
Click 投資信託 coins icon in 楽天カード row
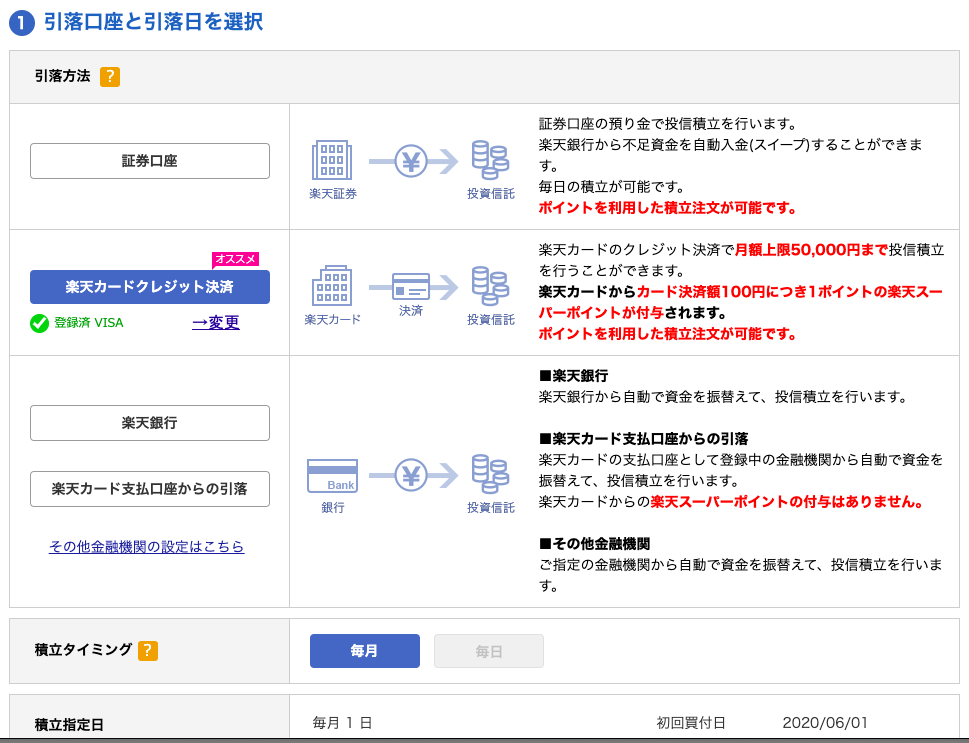click(490, 286)
